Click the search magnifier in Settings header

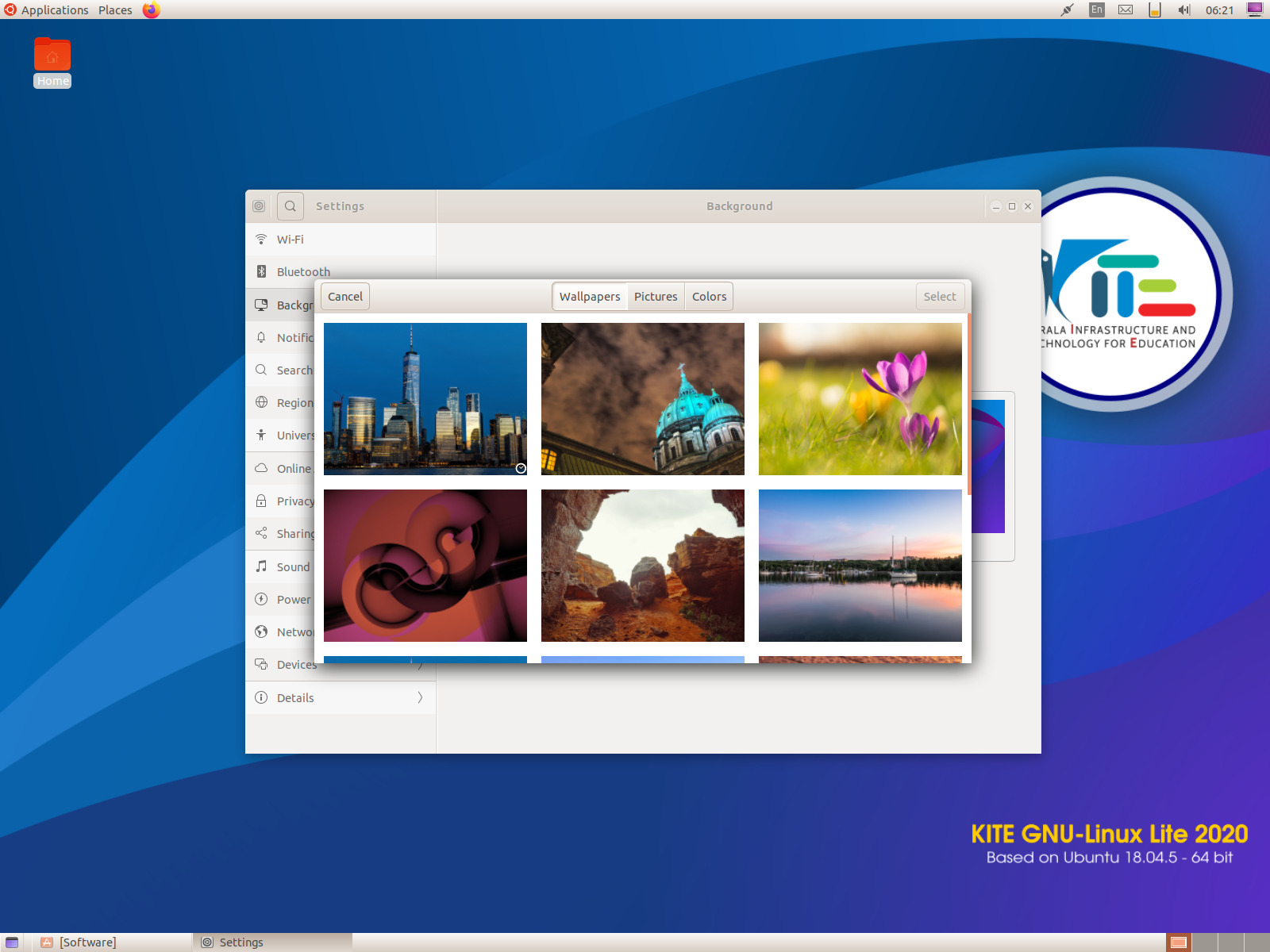tap(290, 205)
